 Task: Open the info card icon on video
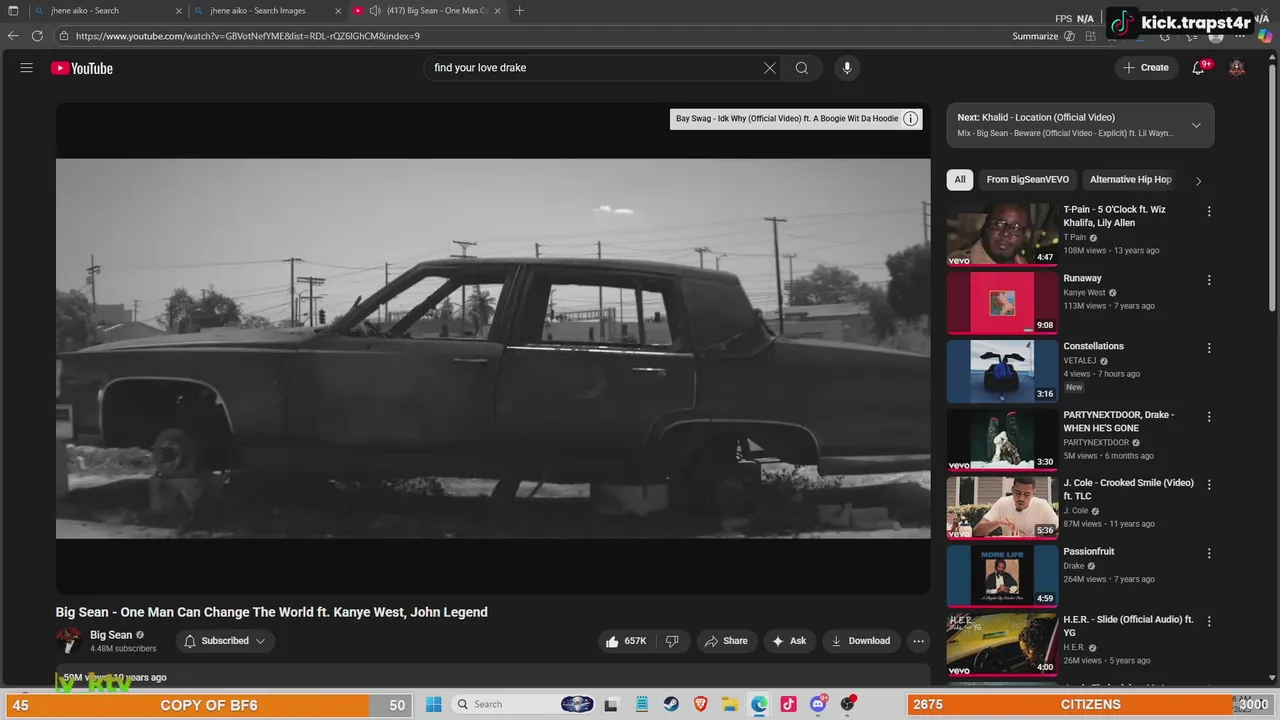coord(911,119)
